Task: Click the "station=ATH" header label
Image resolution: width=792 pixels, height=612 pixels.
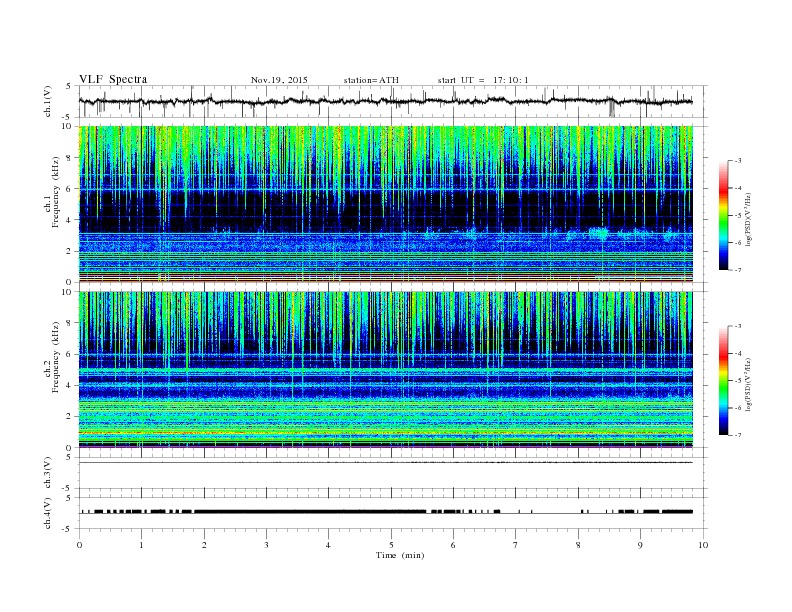Action: (371, 80)
